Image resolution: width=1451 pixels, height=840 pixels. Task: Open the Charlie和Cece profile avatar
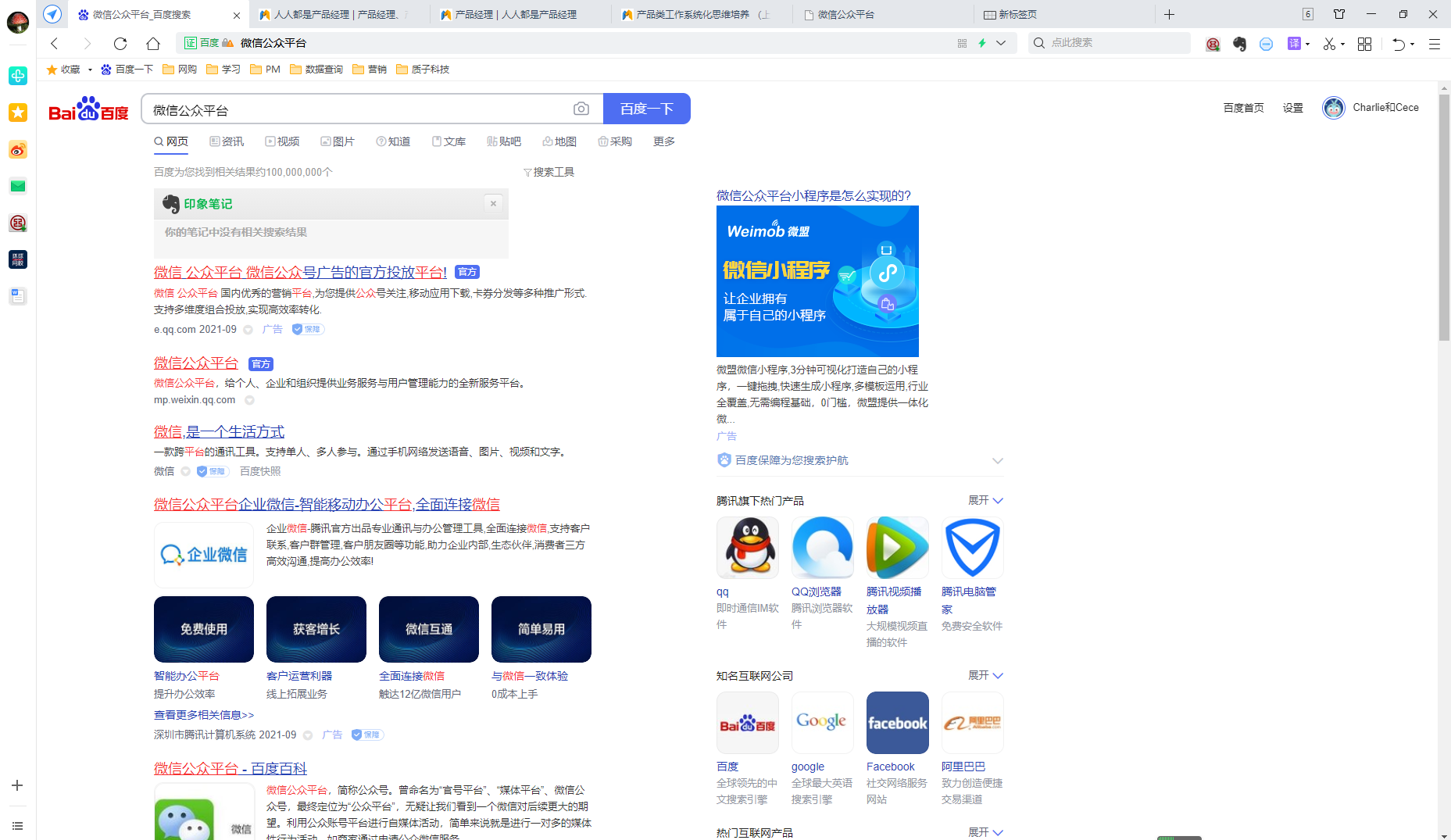click(1334, 108)
